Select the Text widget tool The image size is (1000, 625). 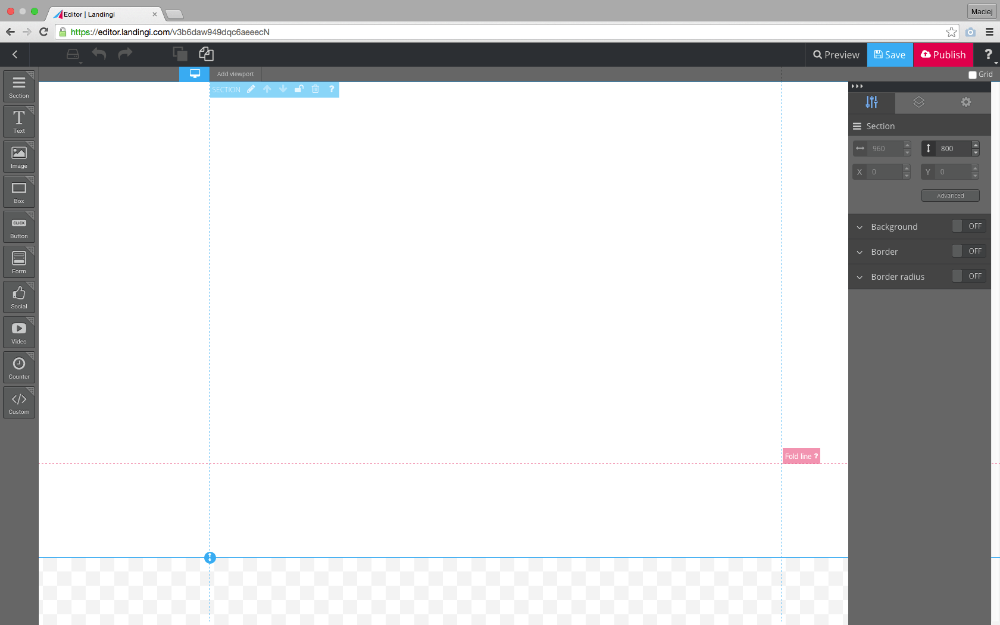tap(19, 122)
